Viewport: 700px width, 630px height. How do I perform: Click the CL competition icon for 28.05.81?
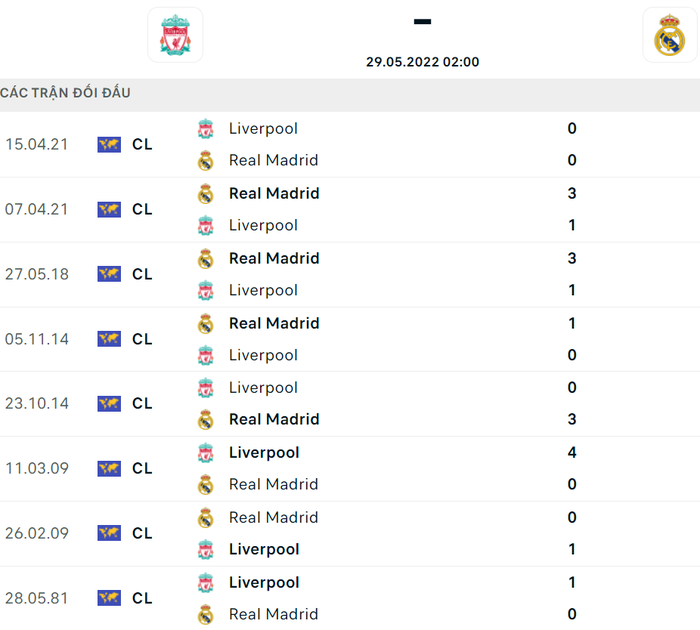pos(109,598)
